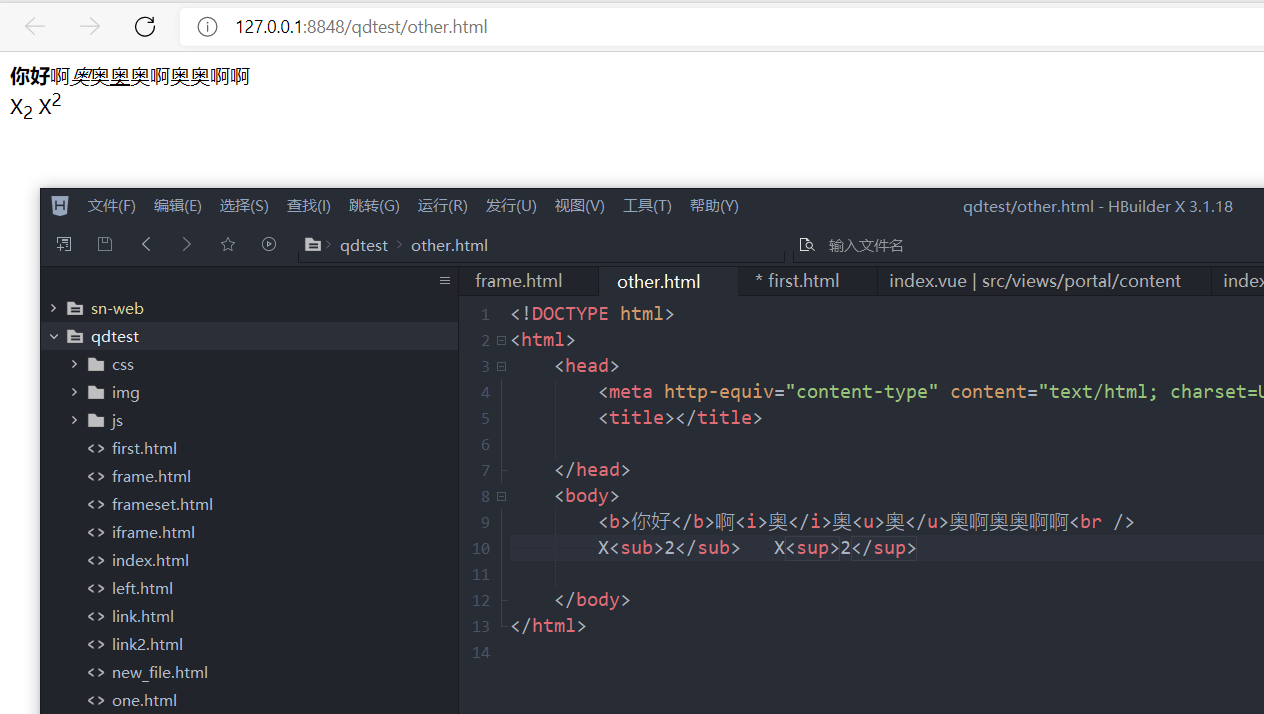
Task: Click the css folder icon
Action: pyautogui.click(x=96, y=364)
